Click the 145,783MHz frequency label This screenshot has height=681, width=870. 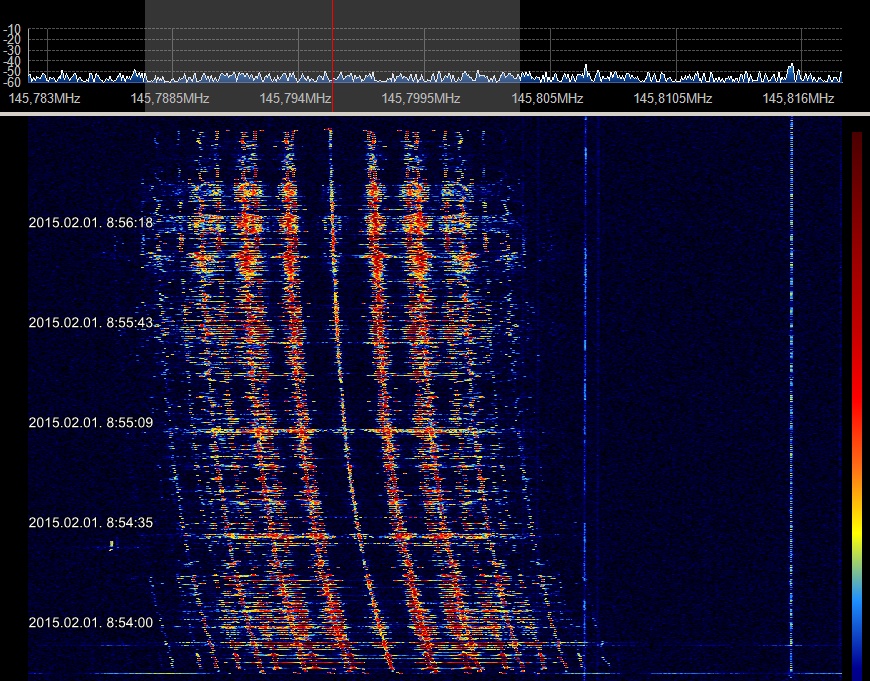[44, 99]
